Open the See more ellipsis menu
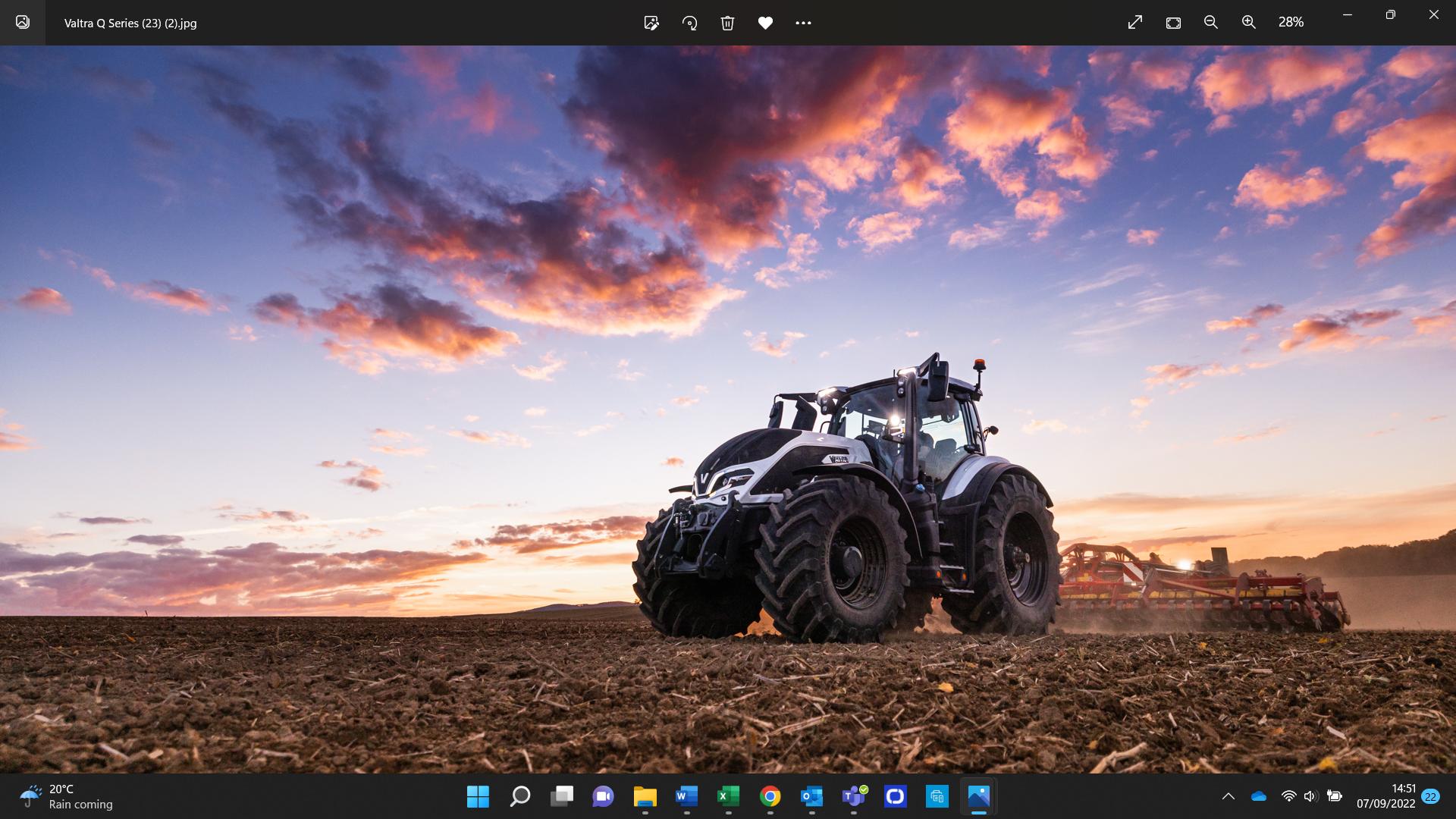This screenshot has height=819, width=1456. (803, 23)
